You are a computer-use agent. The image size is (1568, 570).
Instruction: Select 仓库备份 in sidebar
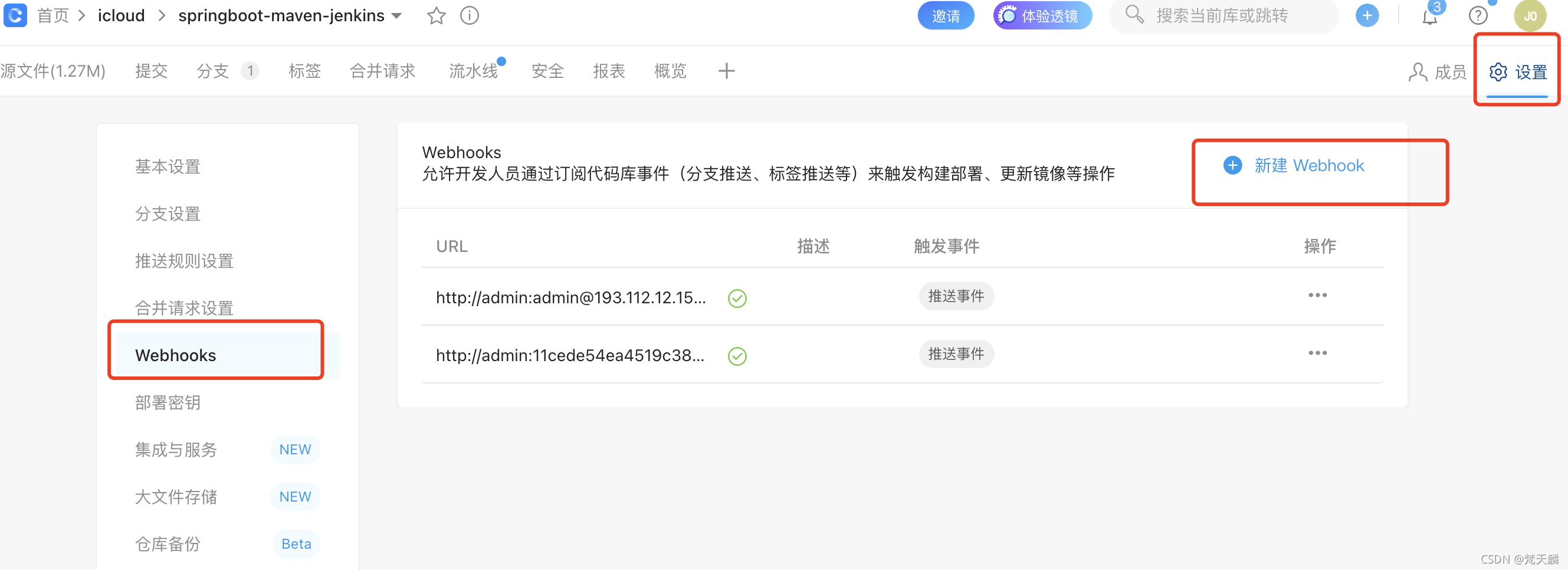coord(168,544)
